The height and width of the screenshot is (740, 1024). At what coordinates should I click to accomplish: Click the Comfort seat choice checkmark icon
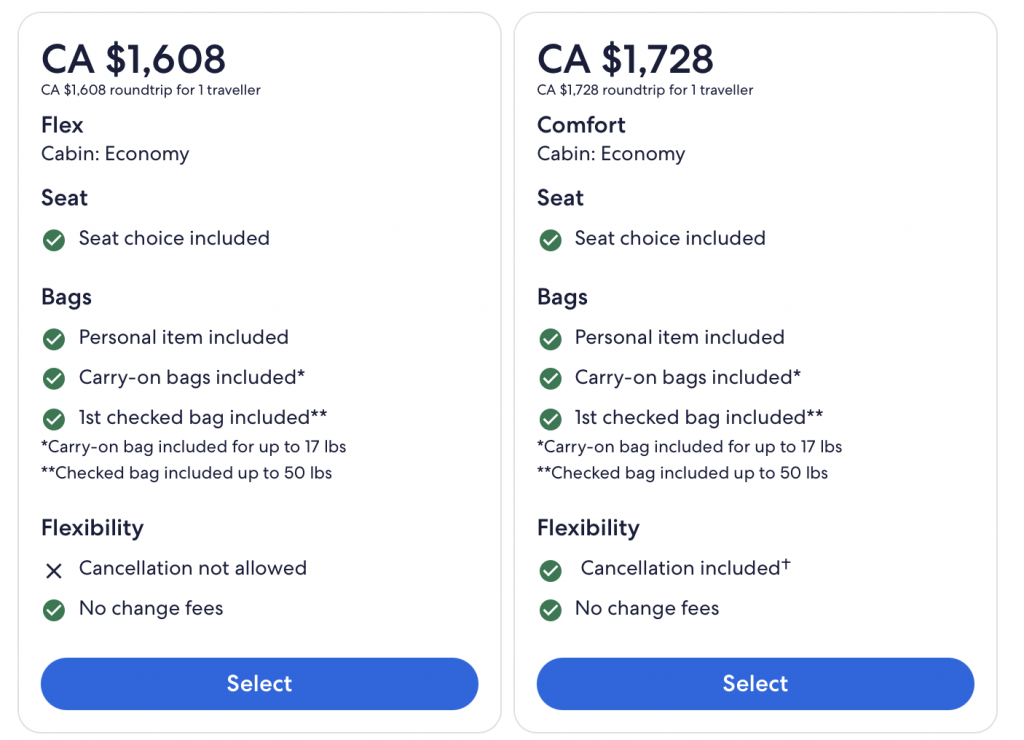coord(550,240)
